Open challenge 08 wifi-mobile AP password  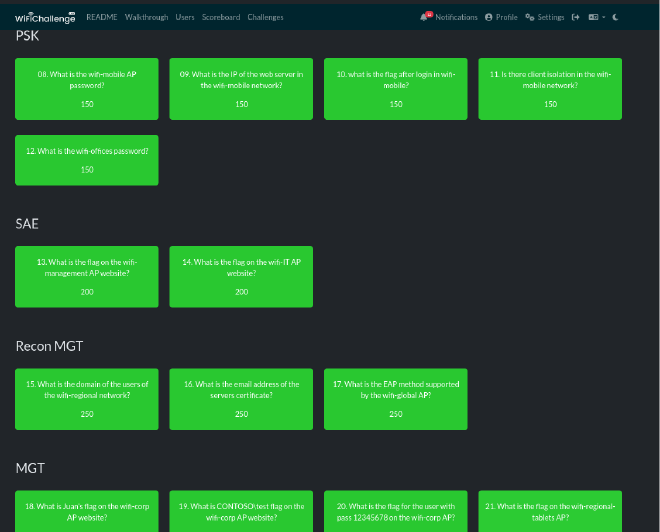[x=87, y=89]
